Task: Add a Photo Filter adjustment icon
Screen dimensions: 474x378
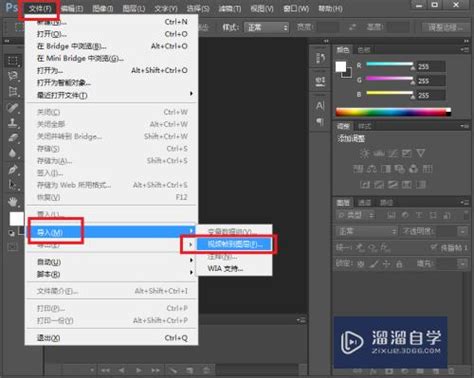Action: point(399,169)
